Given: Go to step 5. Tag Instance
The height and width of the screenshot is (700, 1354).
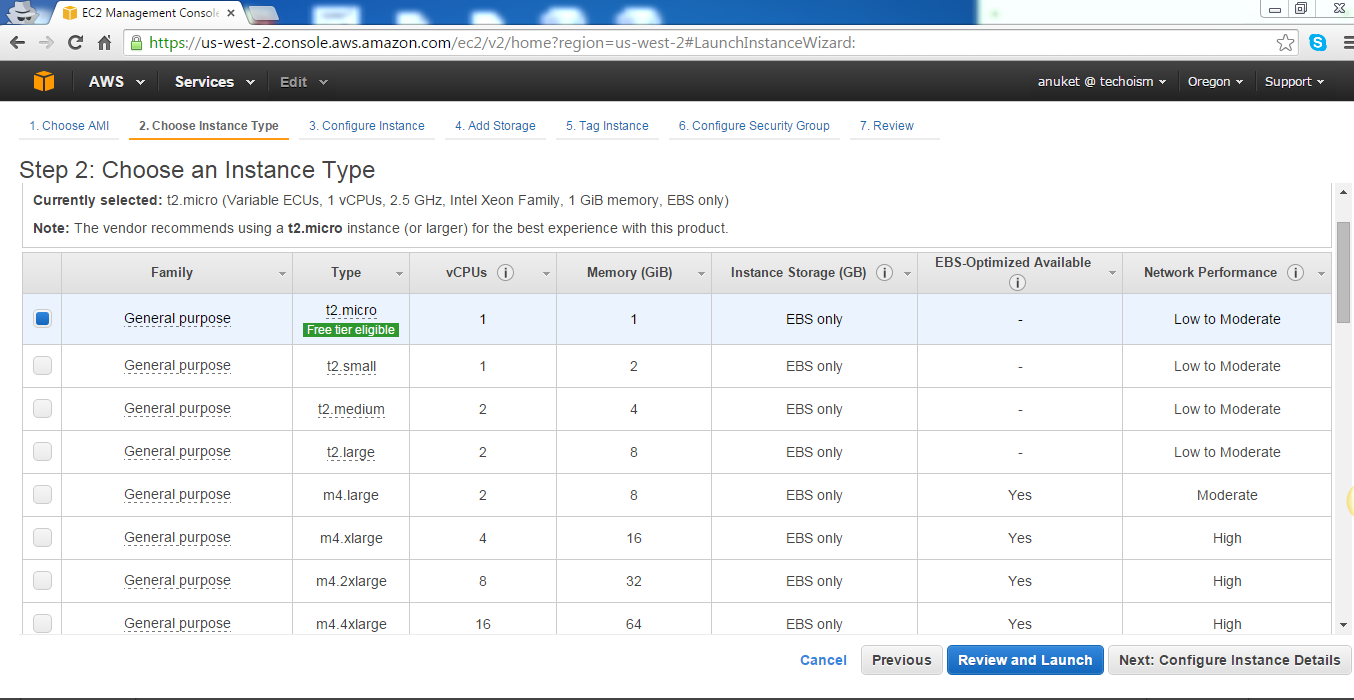Looking at the screenshot, I should (x=607, y=126).
